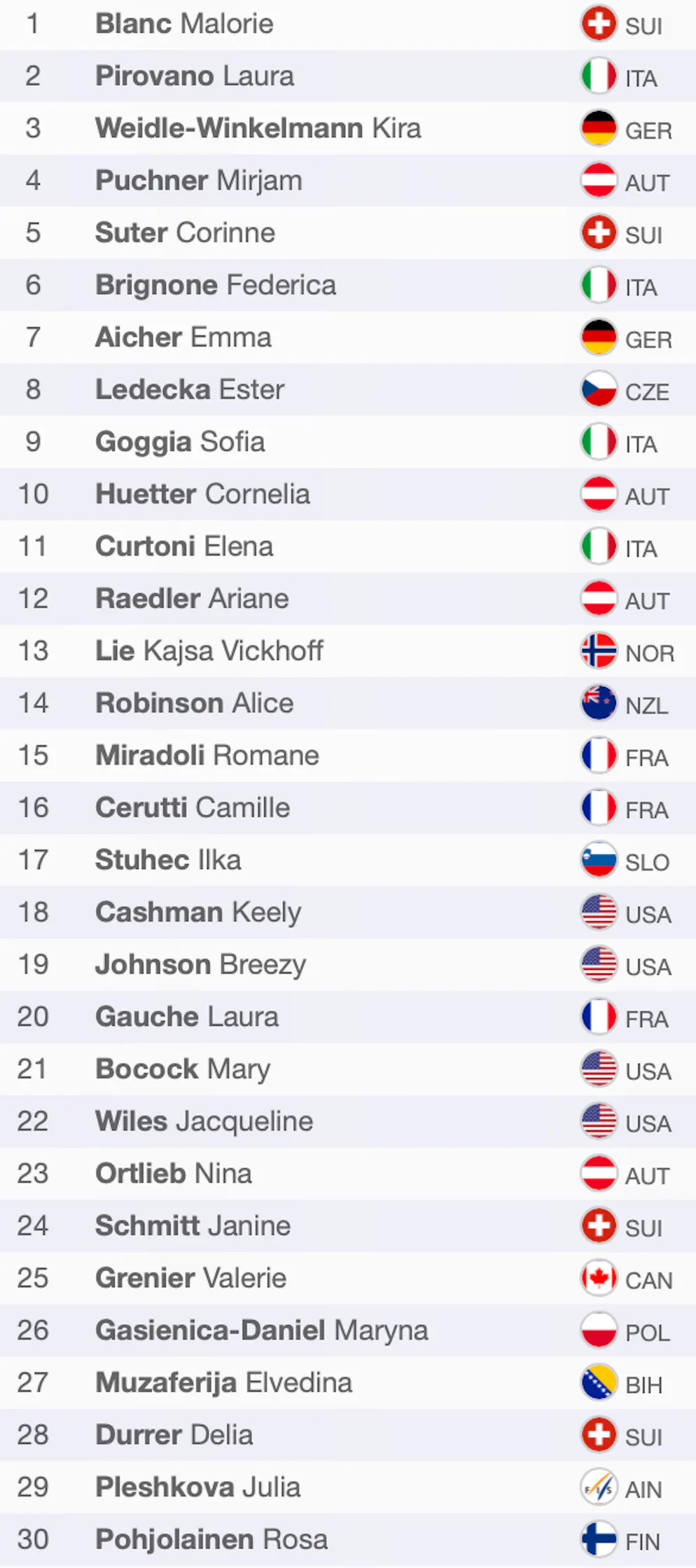Click the New Zealand flag by Robinson Alice

point(599,703)
